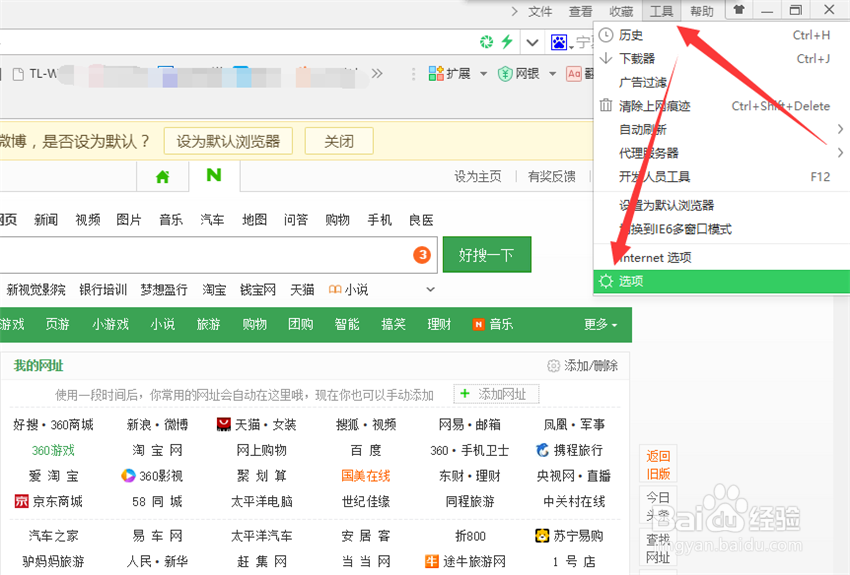Open the 查看 menu

click(x=580, y=11)
